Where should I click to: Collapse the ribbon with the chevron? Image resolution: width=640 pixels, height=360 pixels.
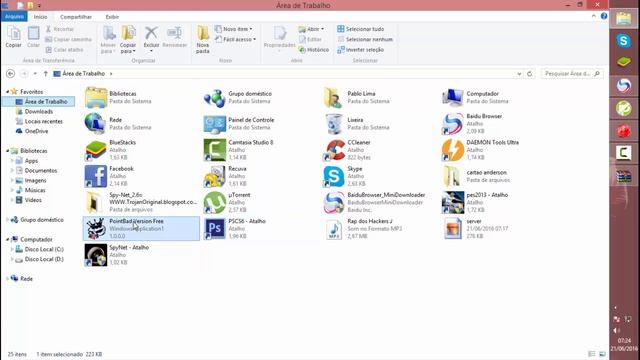coord(593,16)
